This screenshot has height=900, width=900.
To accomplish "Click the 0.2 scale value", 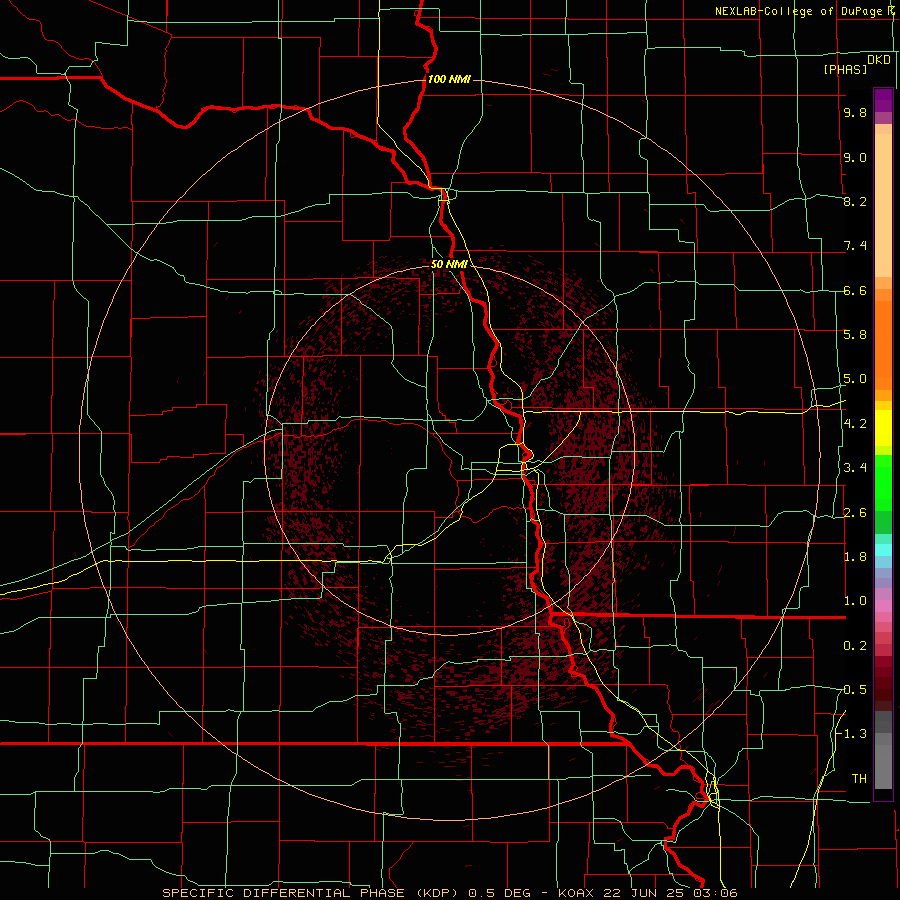I will (855, 645).
